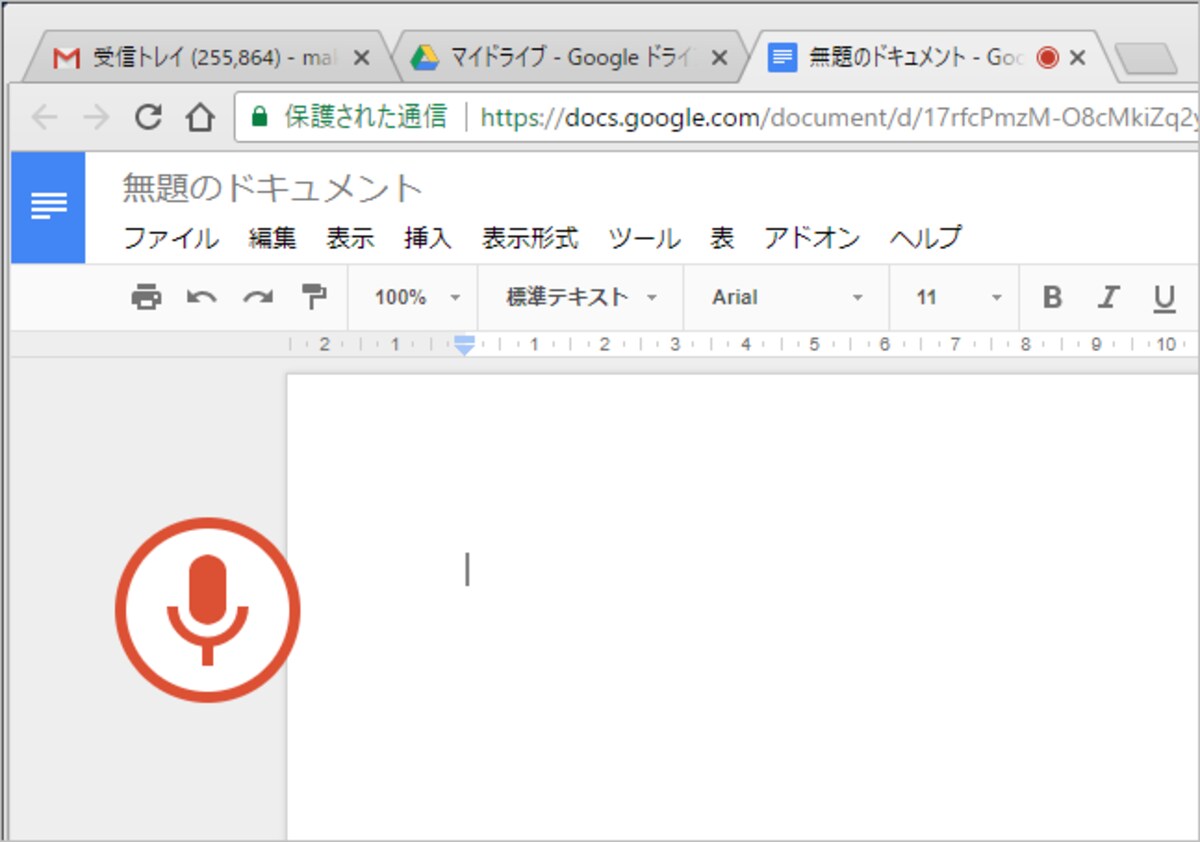The height and width of the screenshot is (842, 1200).
Task: Click the red voice typing microphone
Action: (x=207, y=609)
